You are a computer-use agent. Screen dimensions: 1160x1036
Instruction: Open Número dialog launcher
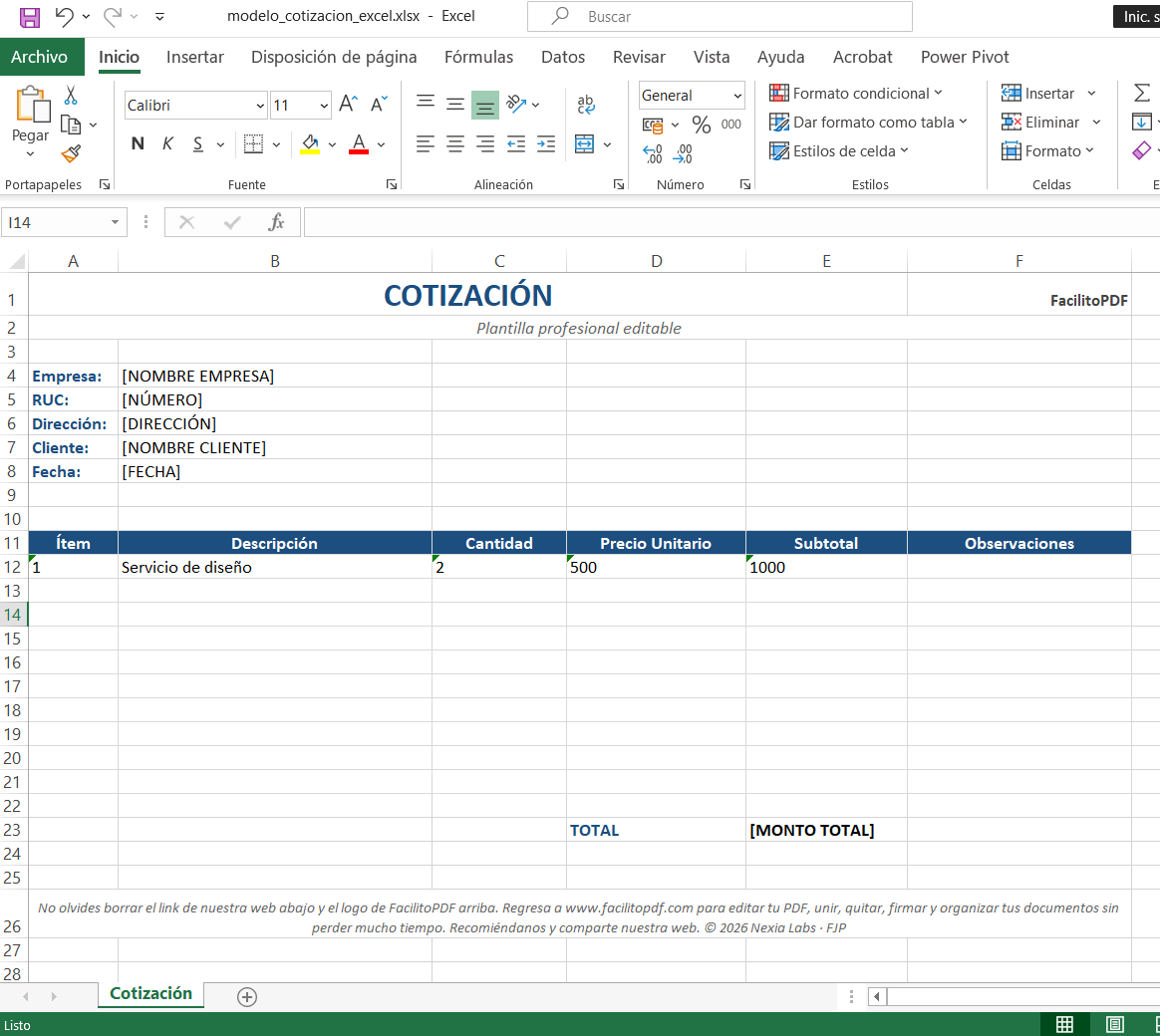point(745,184)
